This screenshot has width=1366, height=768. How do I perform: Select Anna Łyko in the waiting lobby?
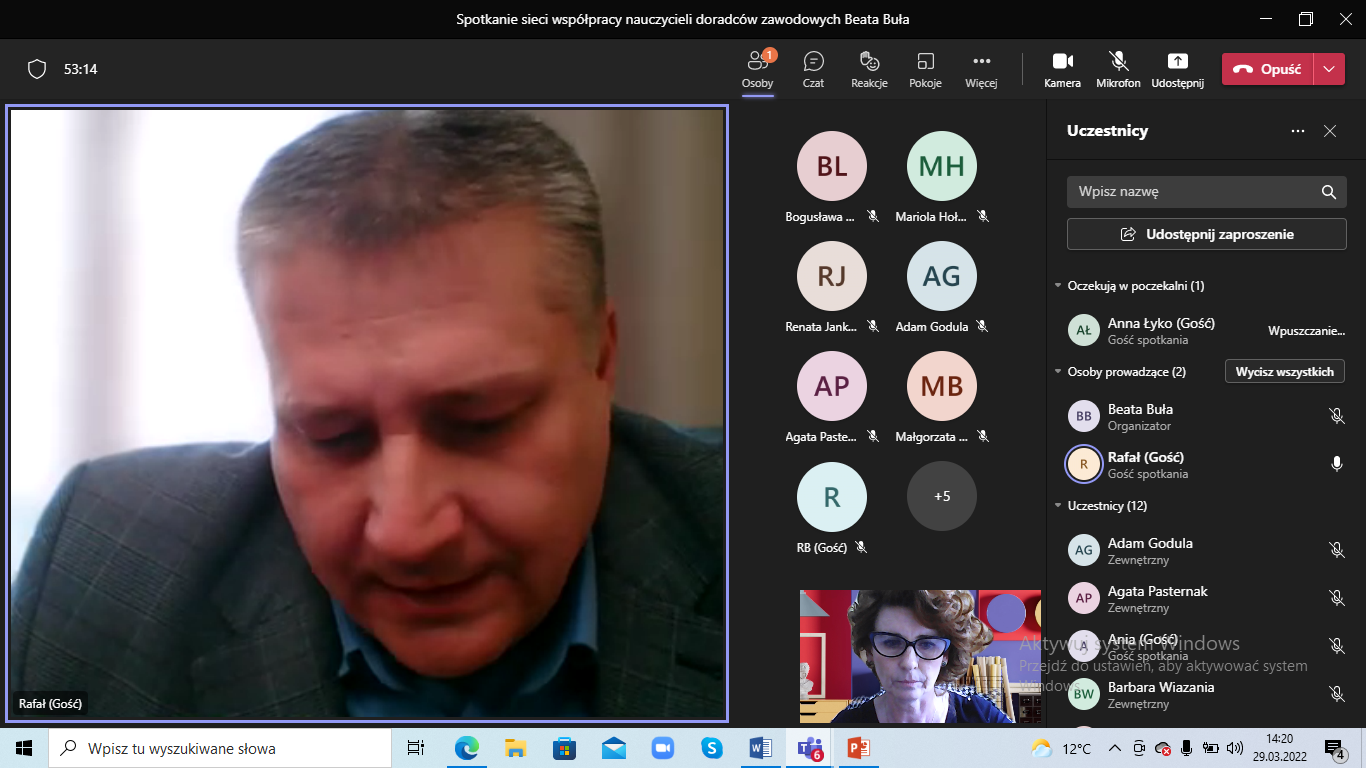1206,330
